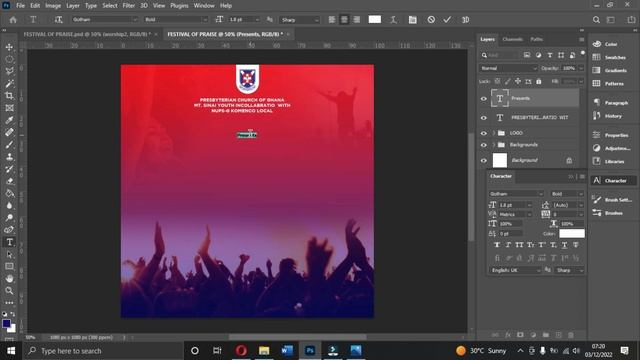Select the Move tool
The width and height of the screenshot is (640, 360).
9,47
